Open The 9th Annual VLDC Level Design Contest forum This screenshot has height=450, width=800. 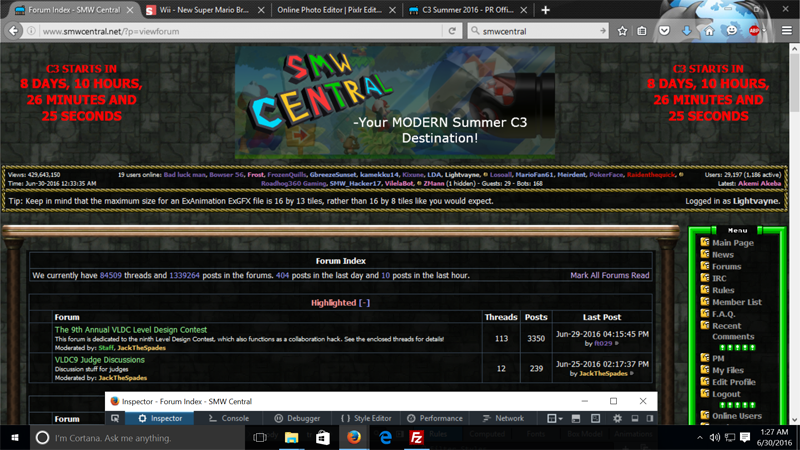pyautogui.click(x=131, y=330)
